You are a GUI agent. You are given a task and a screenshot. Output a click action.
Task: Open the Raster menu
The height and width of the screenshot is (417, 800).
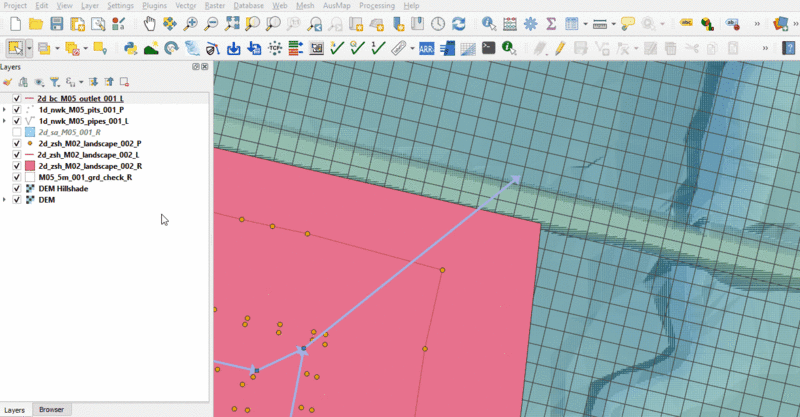tap(216, 6)
